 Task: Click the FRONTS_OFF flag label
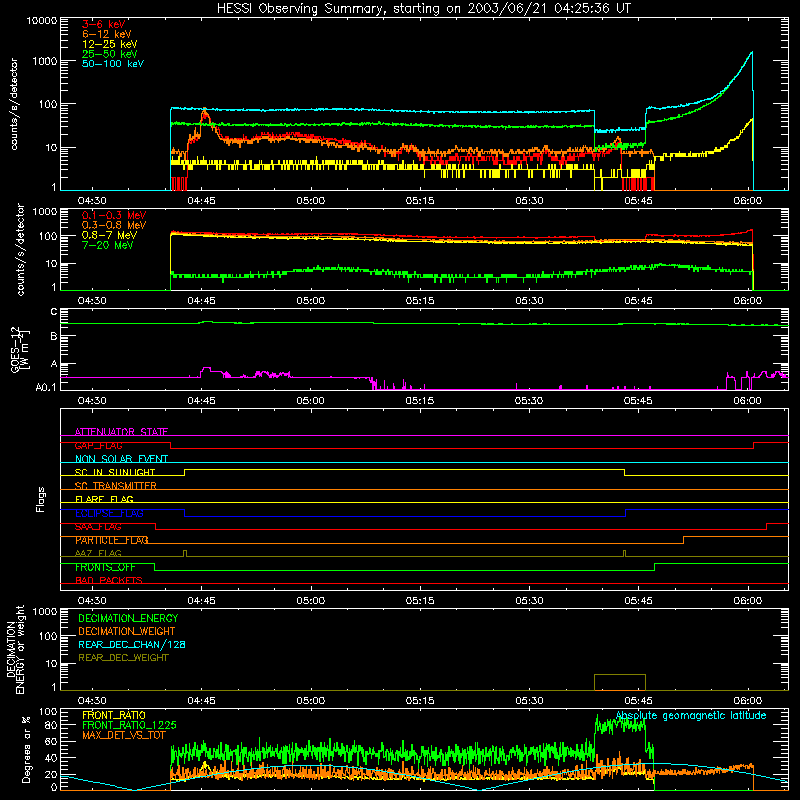(105, 567)
